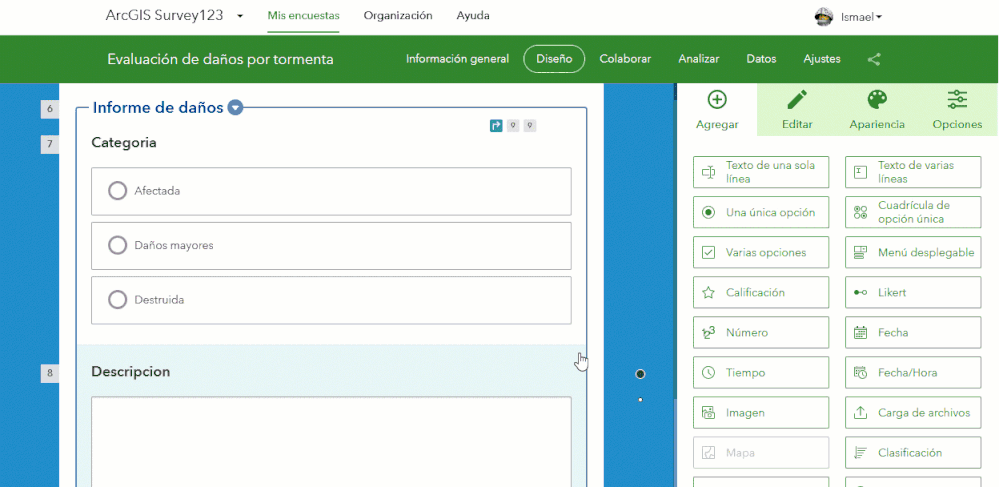Go to the Analizar tab

pos(698,59)
